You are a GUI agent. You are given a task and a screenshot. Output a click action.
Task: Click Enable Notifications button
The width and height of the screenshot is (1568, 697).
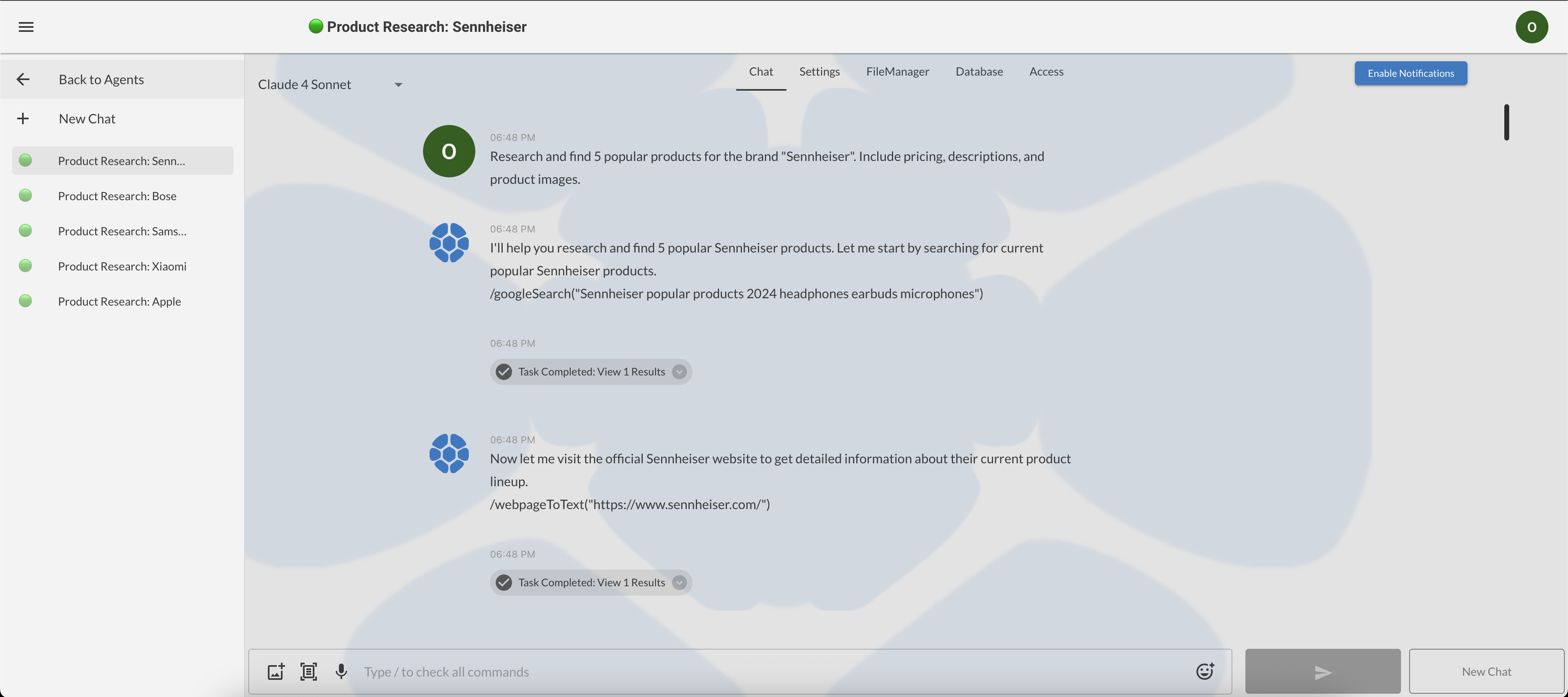pyautogui.click(x=1410, y=73)
